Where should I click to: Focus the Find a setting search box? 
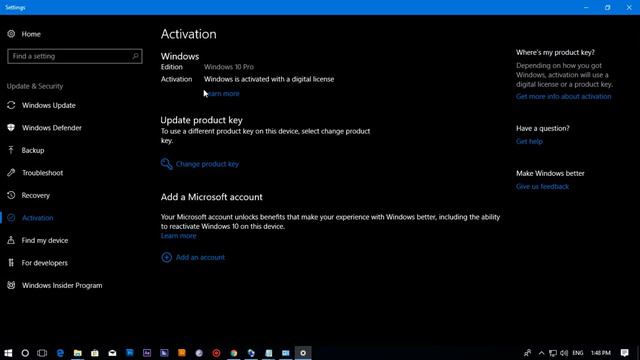75,56
